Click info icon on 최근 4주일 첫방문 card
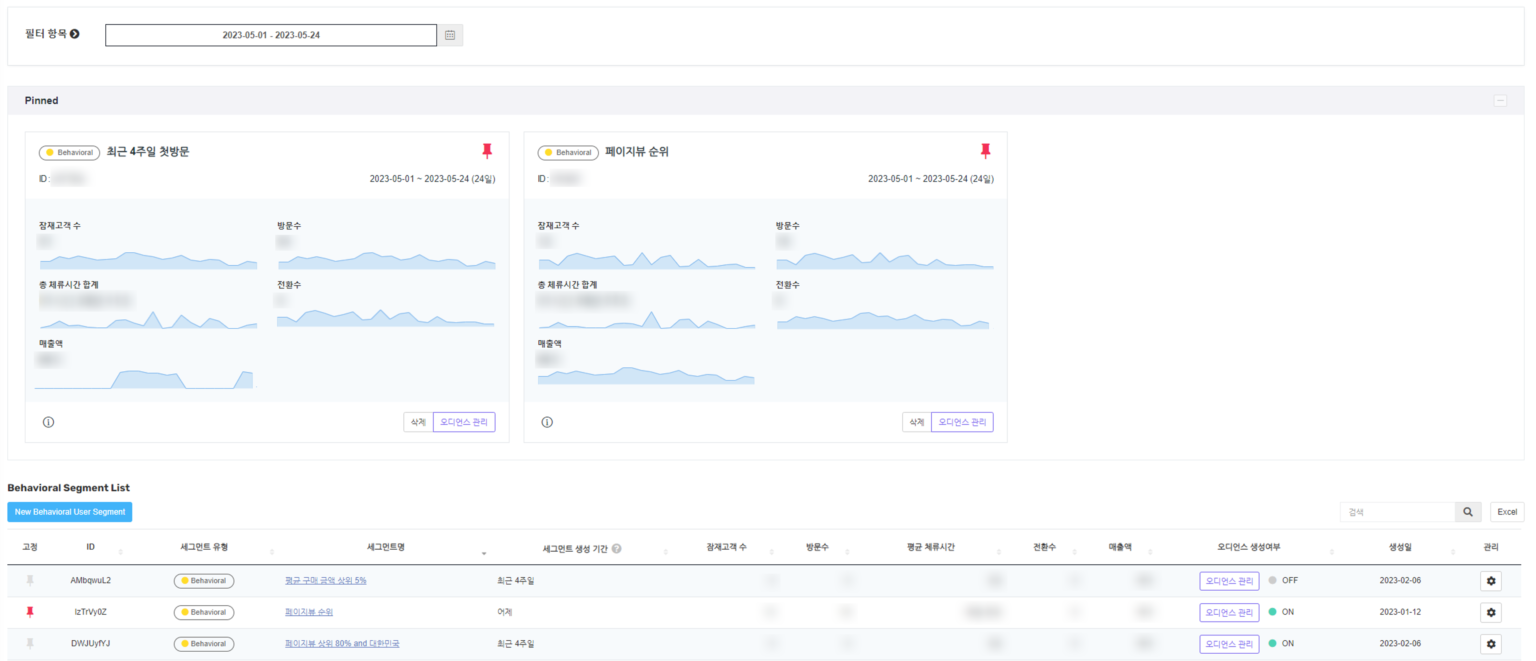The width and height of the screenshot is (1536, 661). click(47, 421)
